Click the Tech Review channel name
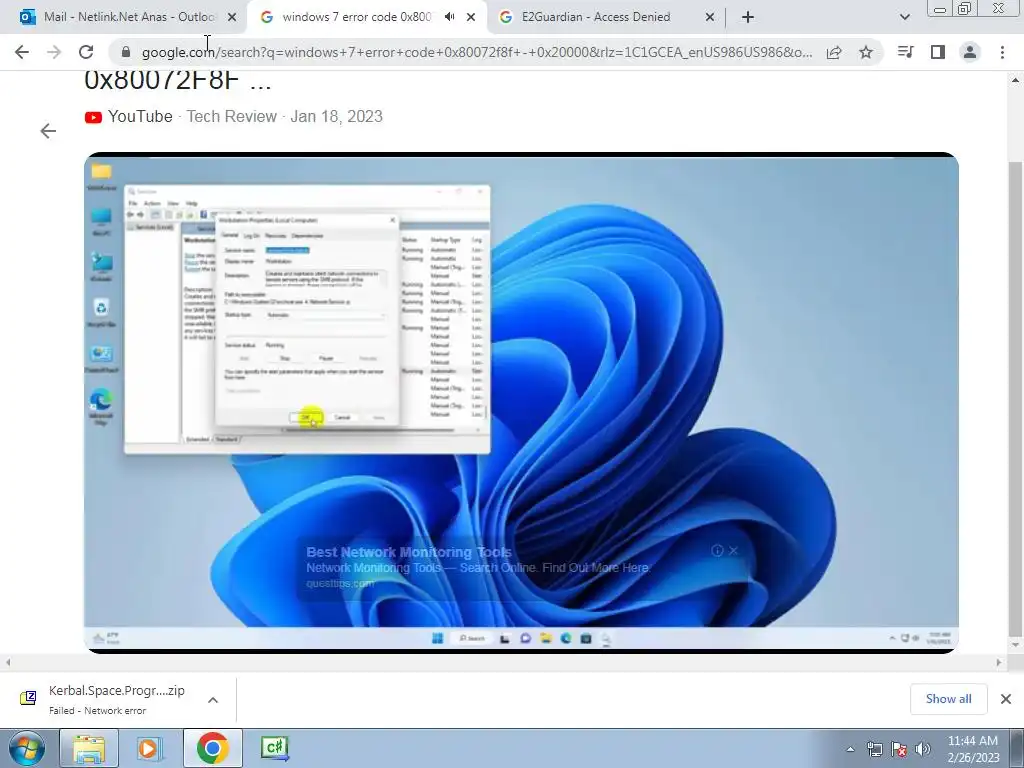 tap(232, 117)
